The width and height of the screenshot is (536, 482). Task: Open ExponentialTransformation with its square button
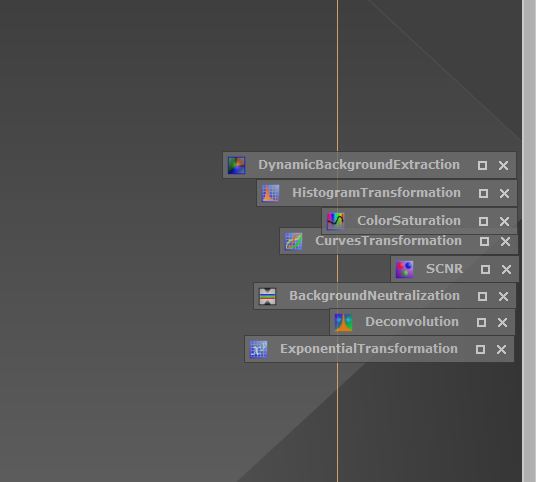(x=480, y=349)
